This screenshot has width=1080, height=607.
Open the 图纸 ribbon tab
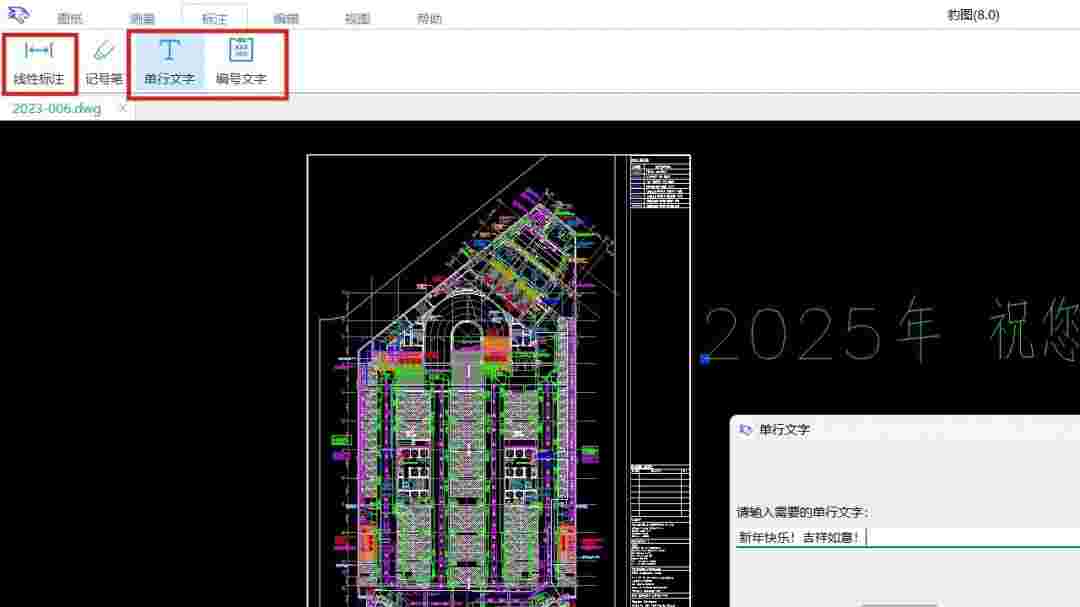click(x=70, y=19)
